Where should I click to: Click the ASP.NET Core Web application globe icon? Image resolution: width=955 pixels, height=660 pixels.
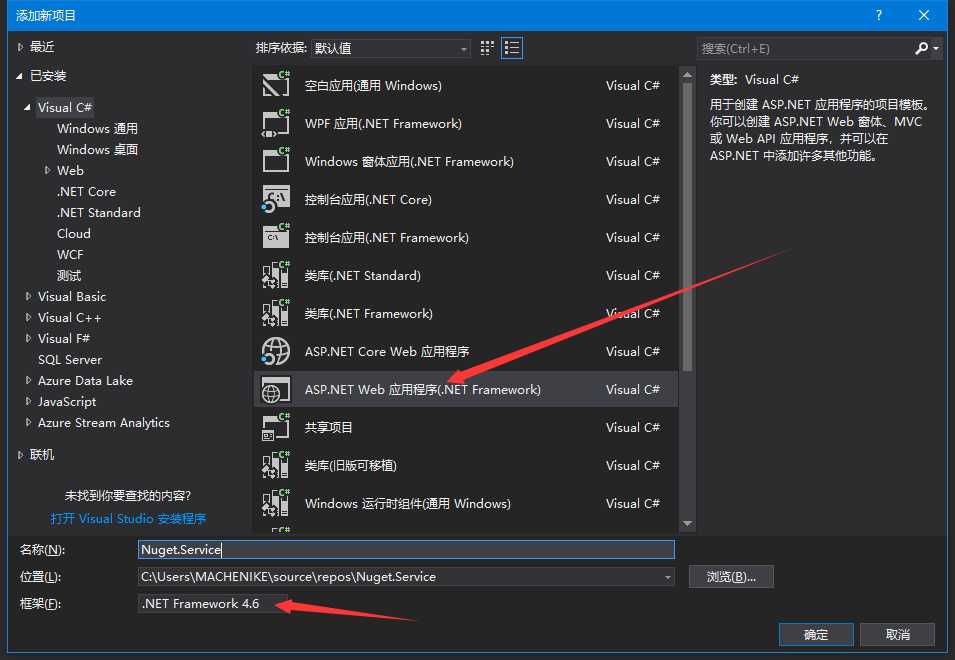pyautogui.click(x=276, y=351)
